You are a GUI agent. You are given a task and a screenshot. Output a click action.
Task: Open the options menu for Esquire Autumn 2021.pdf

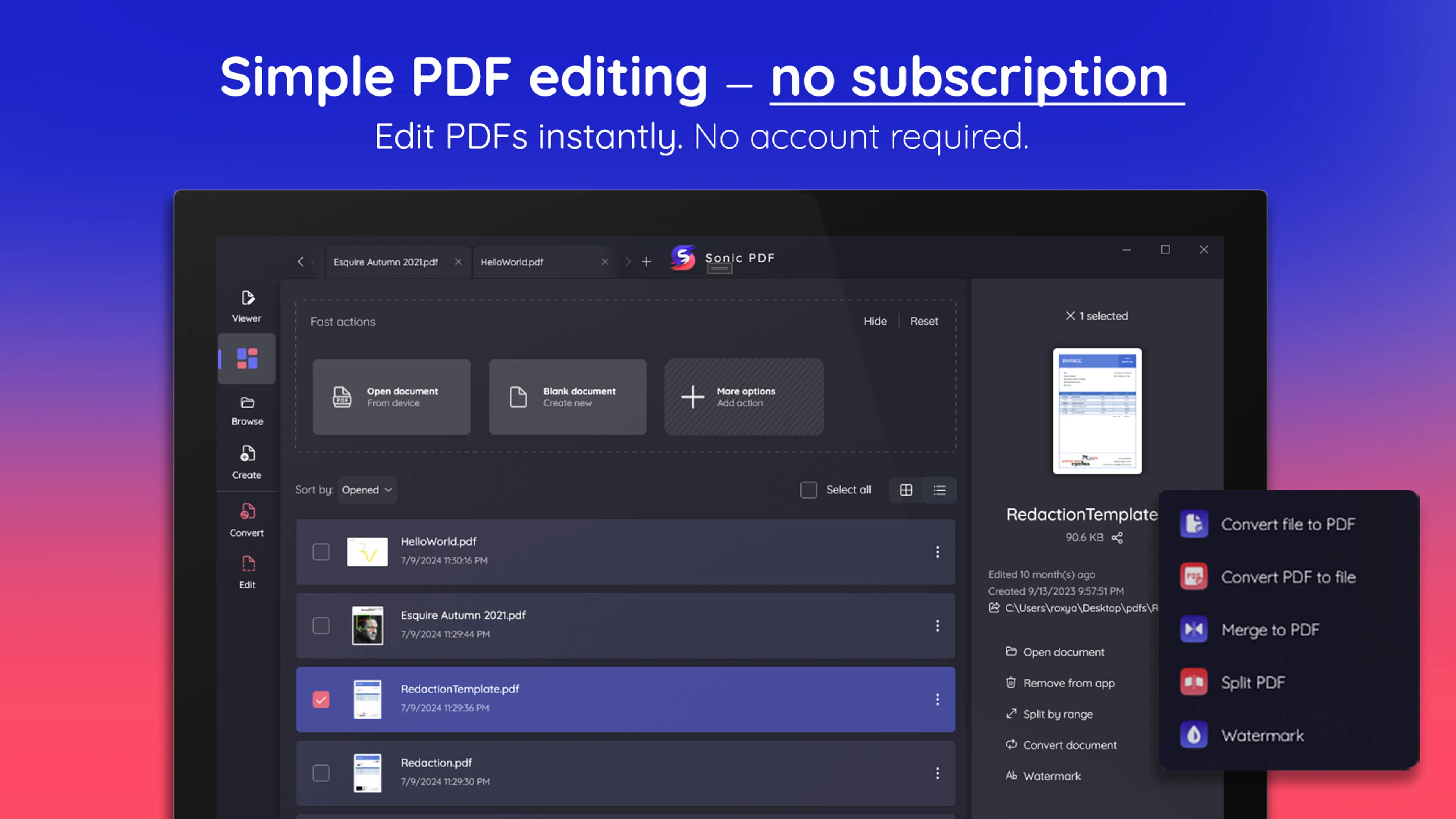tap(937, 626)
